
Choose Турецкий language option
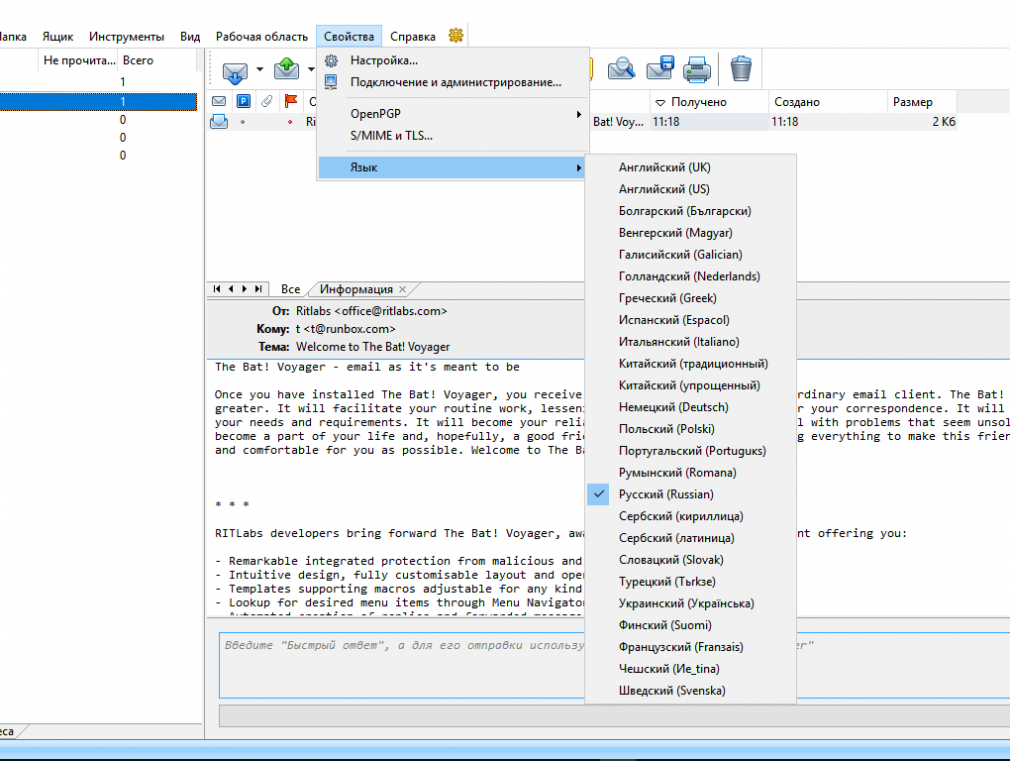click(x=691, y=582)
